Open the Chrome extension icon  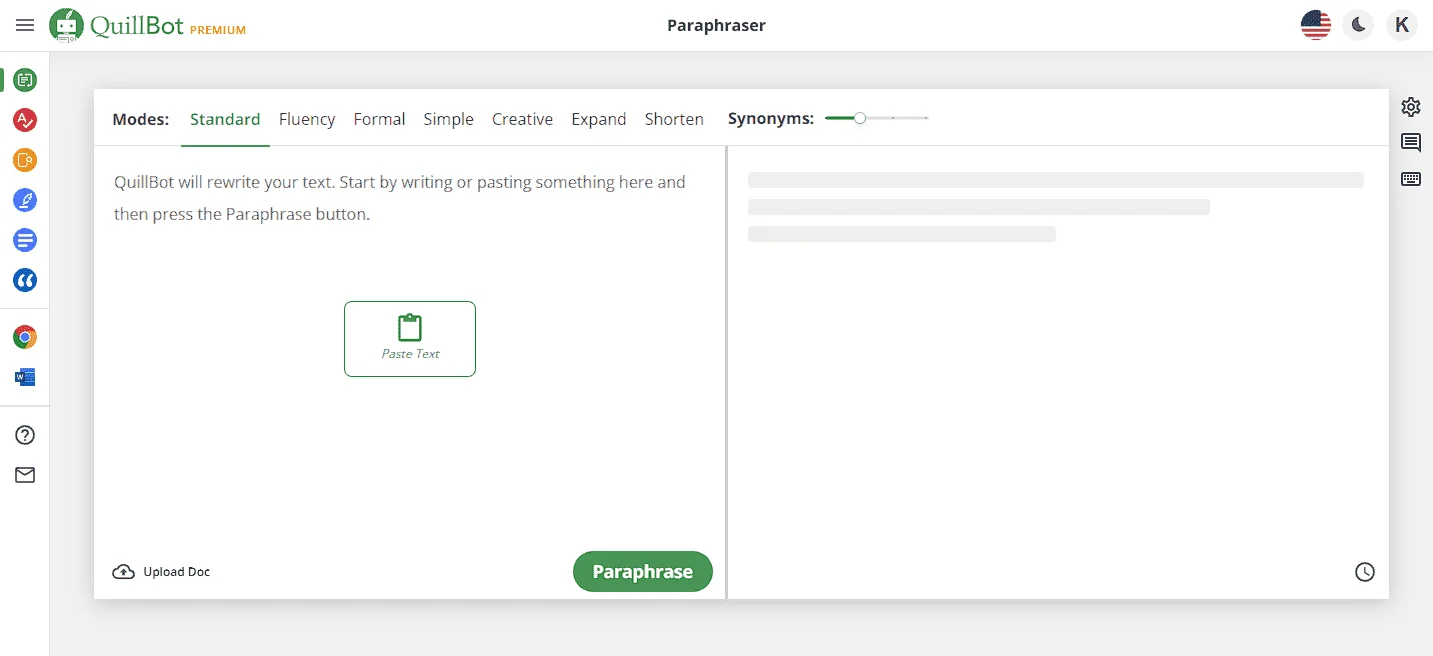[25, 337]
